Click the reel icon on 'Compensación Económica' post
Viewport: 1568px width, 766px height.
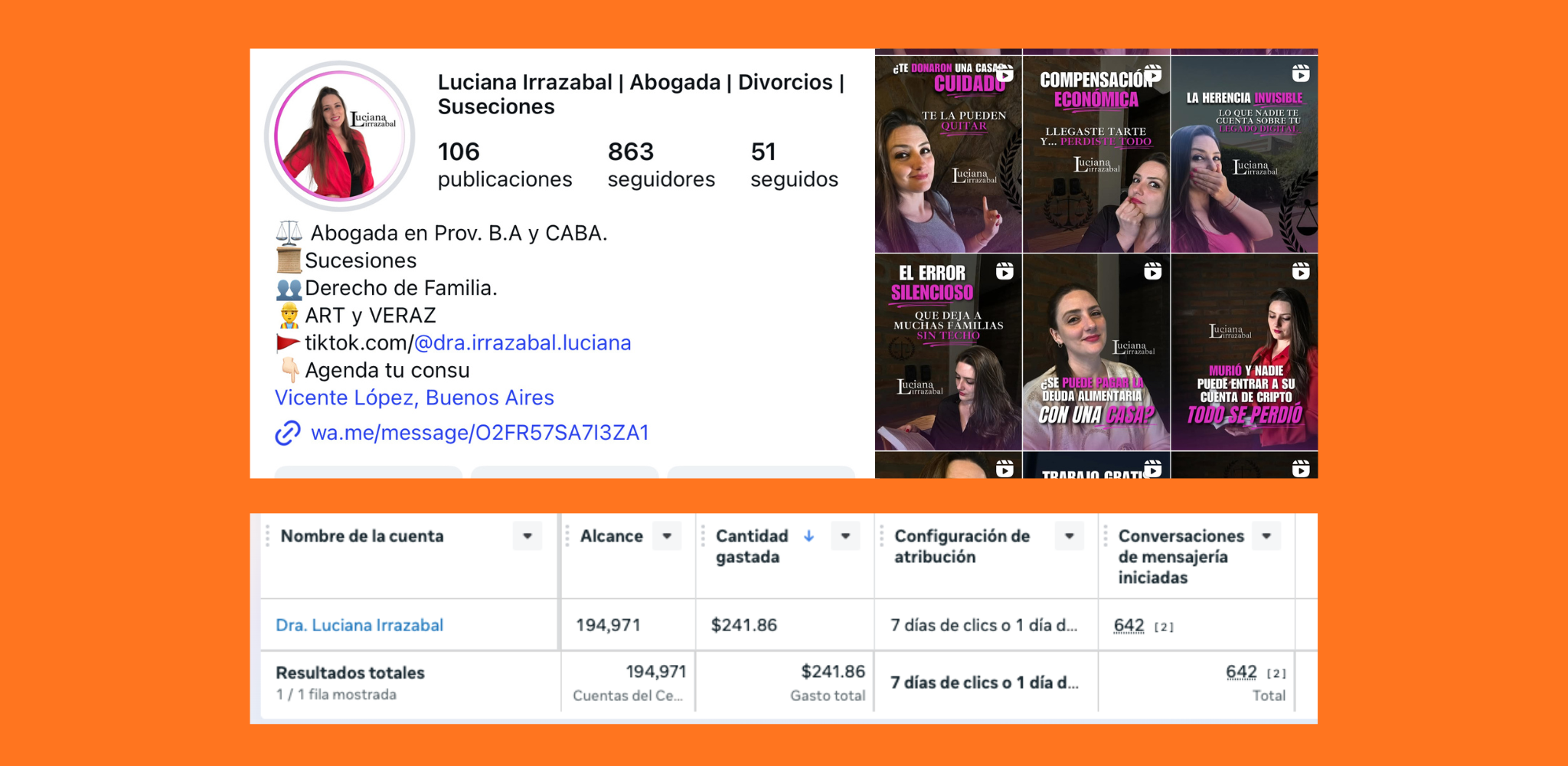(1153, 74)
